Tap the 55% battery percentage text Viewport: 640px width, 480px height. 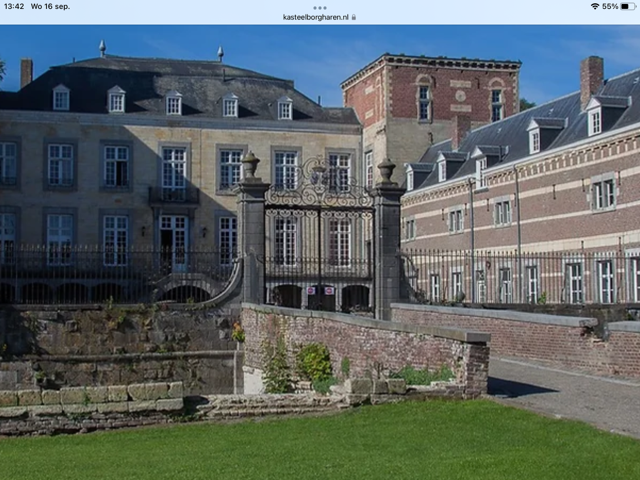point(610,7)
